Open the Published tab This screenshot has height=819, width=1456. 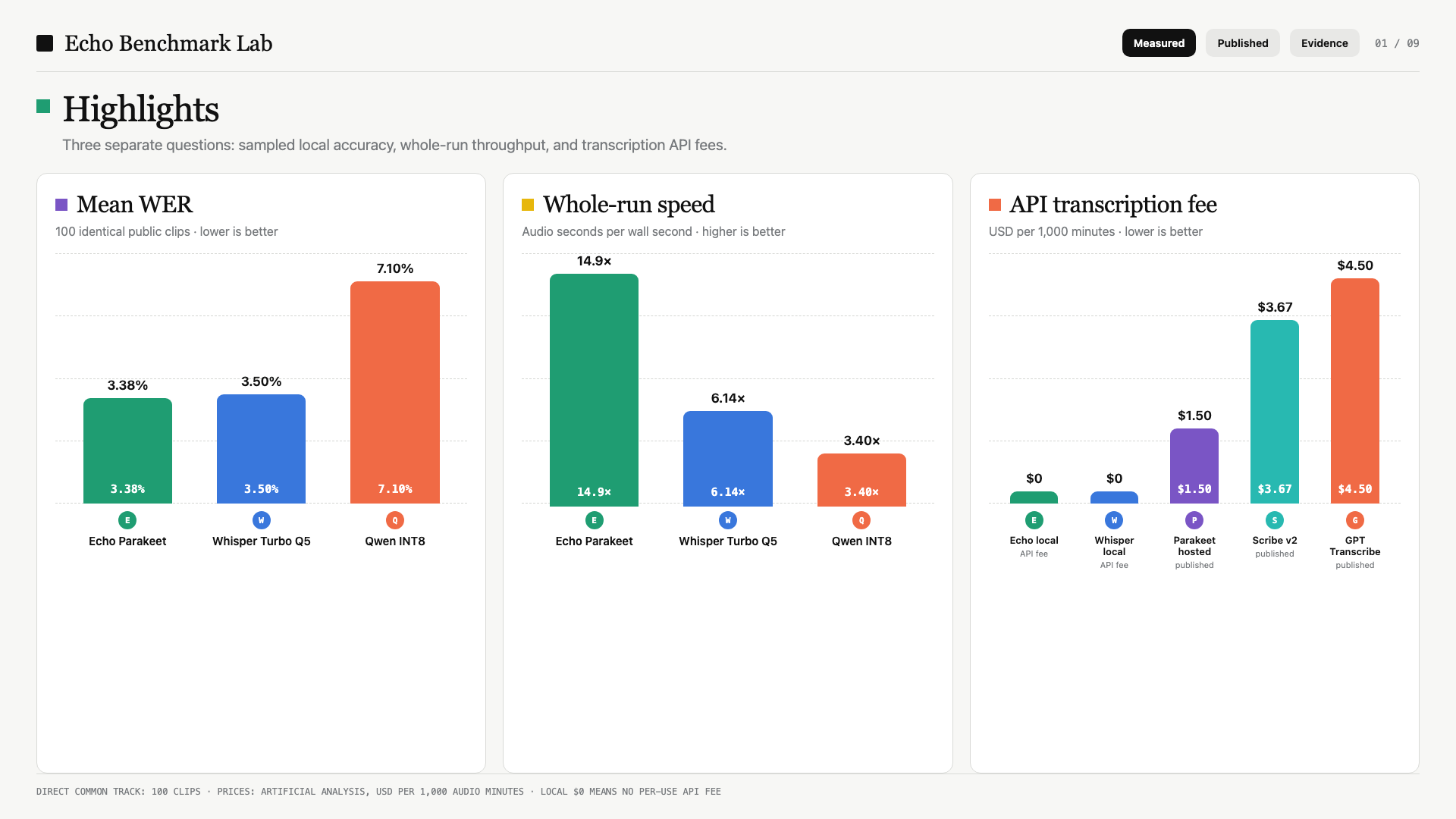(1242, 43)
